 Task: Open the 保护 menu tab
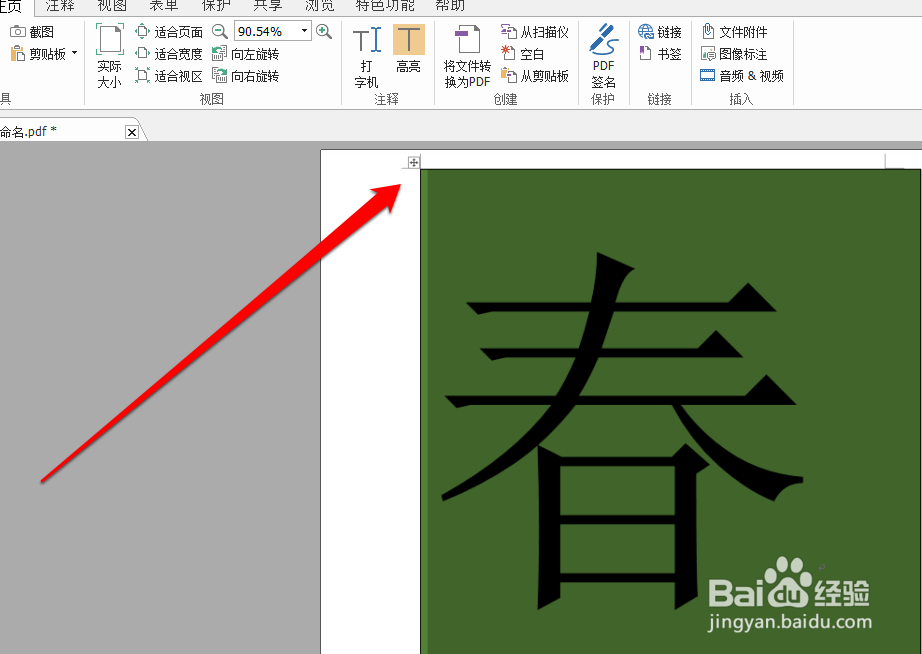click(x=216, y=5)
